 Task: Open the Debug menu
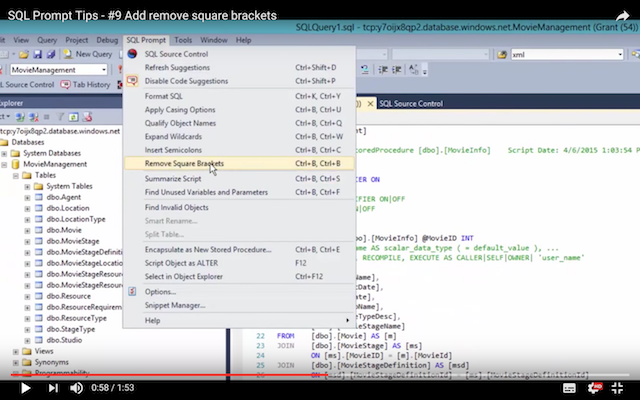pos(107,40)
